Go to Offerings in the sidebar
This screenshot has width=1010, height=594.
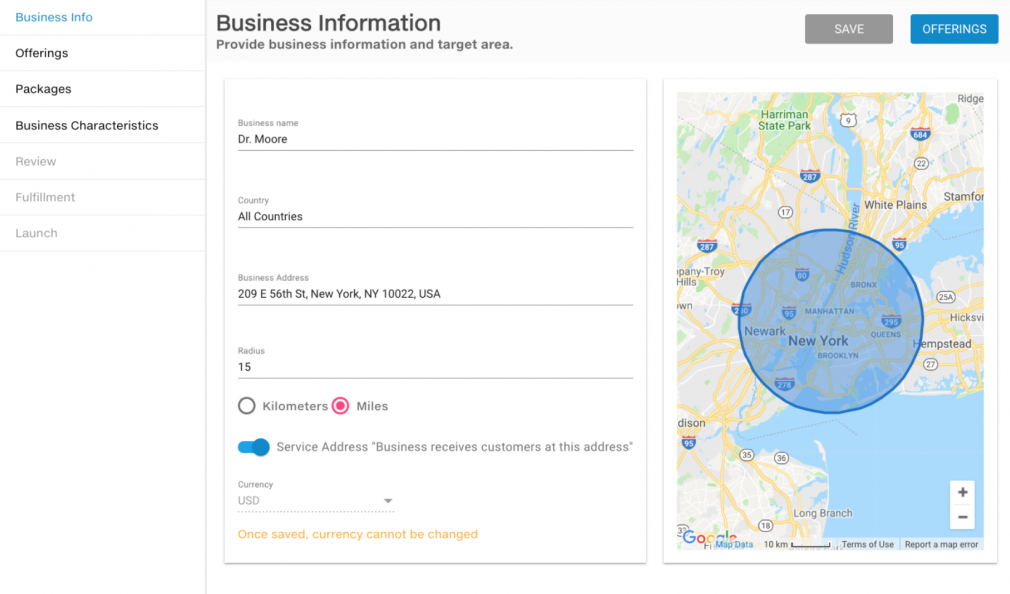coord(42,53)
